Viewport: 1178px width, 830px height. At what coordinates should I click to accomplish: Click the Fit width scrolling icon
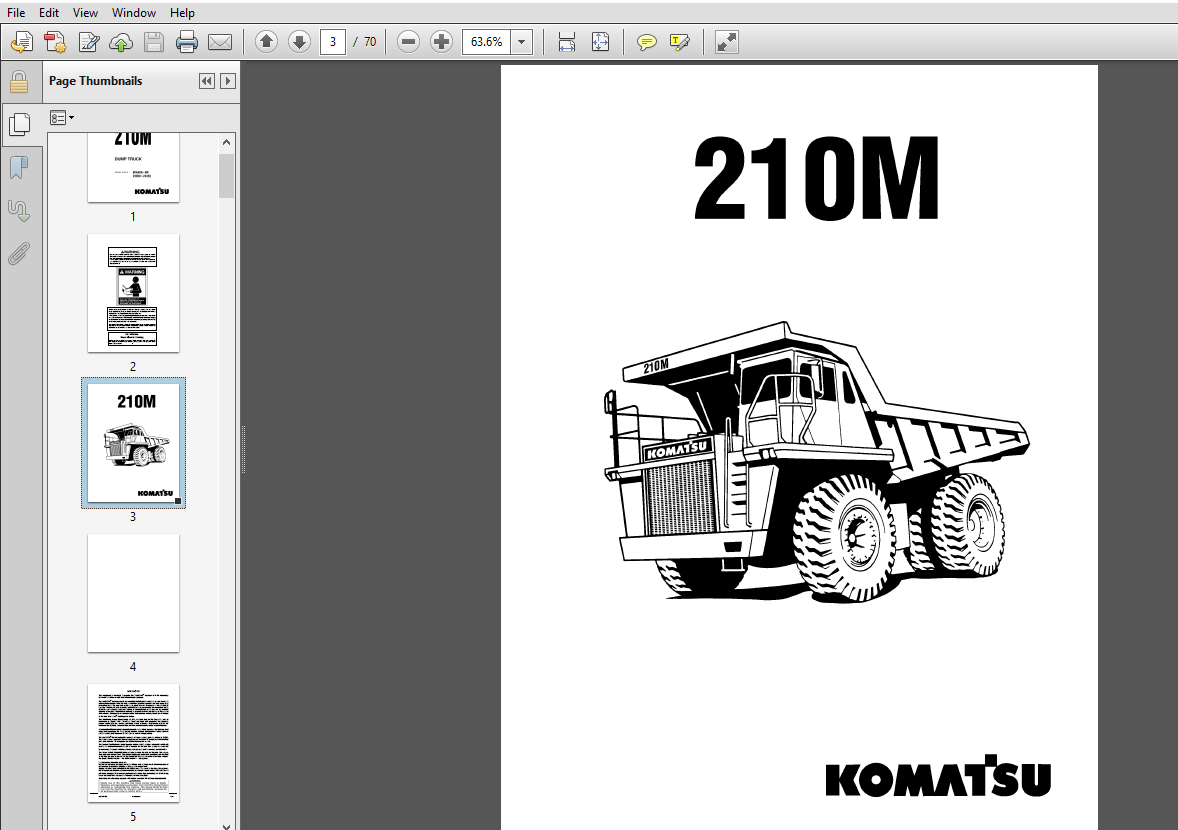[566, 42]
